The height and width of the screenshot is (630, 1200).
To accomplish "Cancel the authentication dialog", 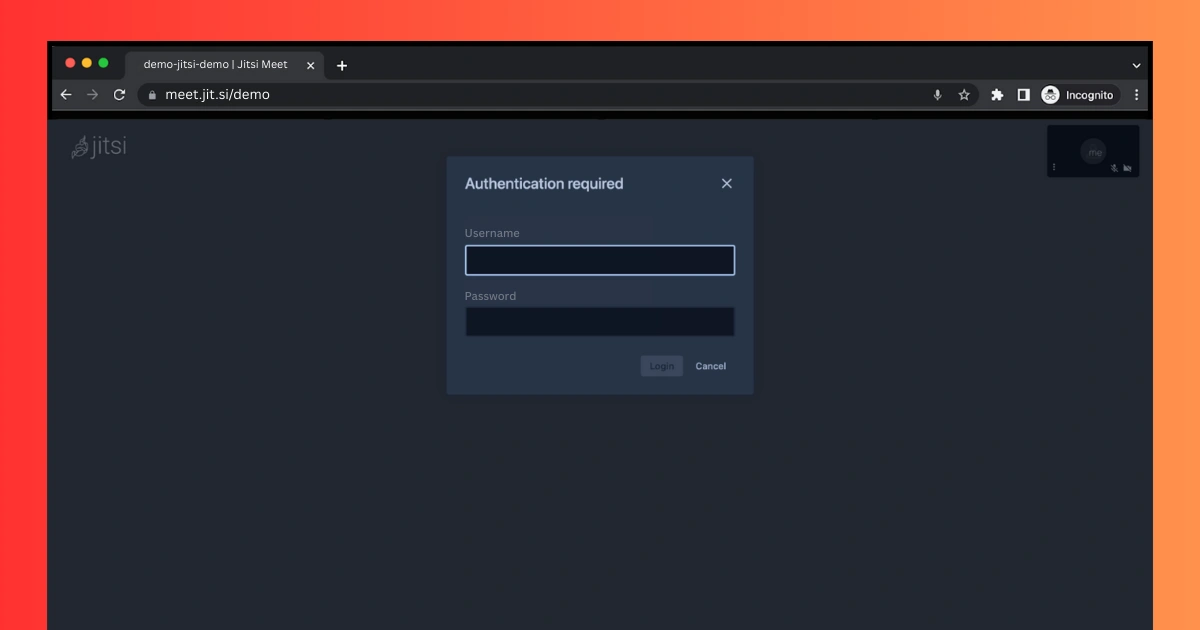I will pyautogui.click(x=710, y=366).
